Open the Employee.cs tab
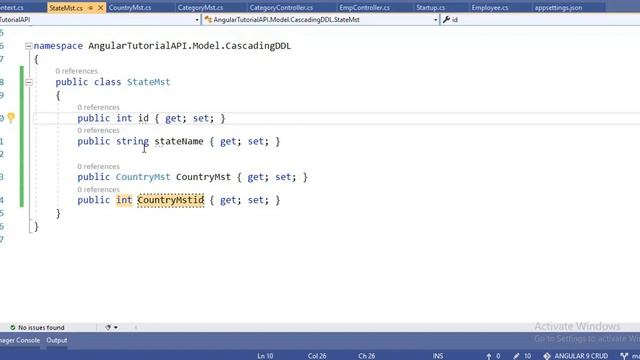This screenshot has height=360, width=640. 490,8
